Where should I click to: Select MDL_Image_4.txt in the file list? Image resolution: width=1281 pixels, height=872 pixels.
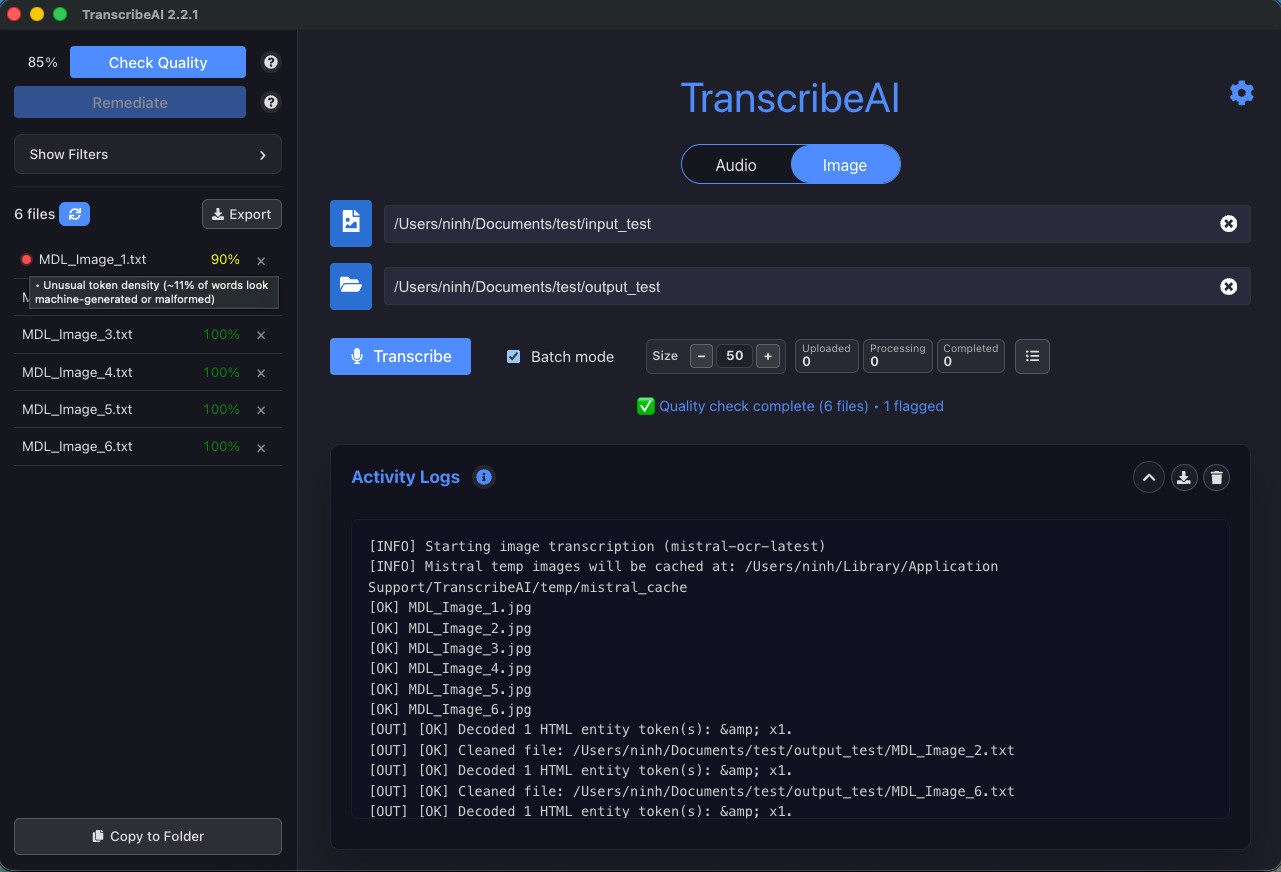click(77, 372)
